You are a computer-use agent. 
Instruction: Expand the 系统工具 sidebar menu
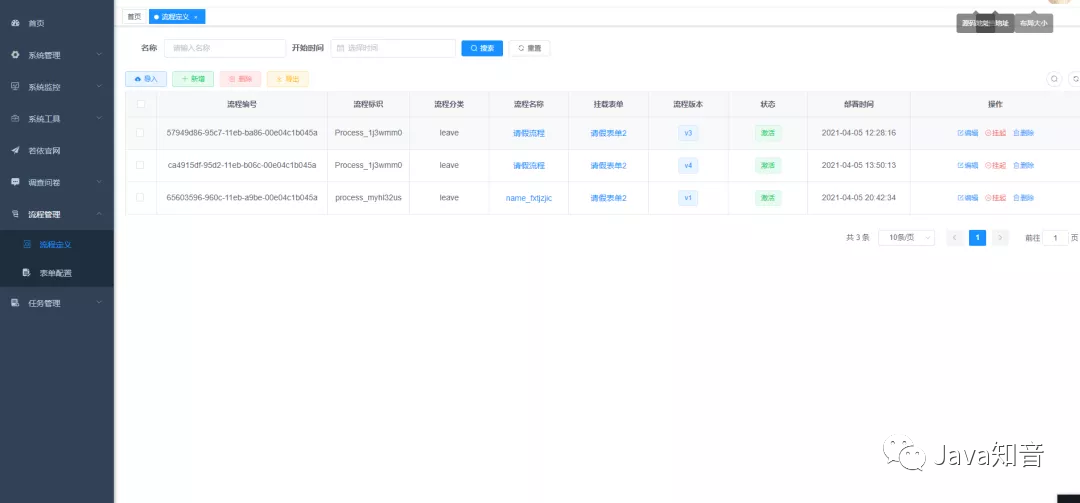[56, 119]
